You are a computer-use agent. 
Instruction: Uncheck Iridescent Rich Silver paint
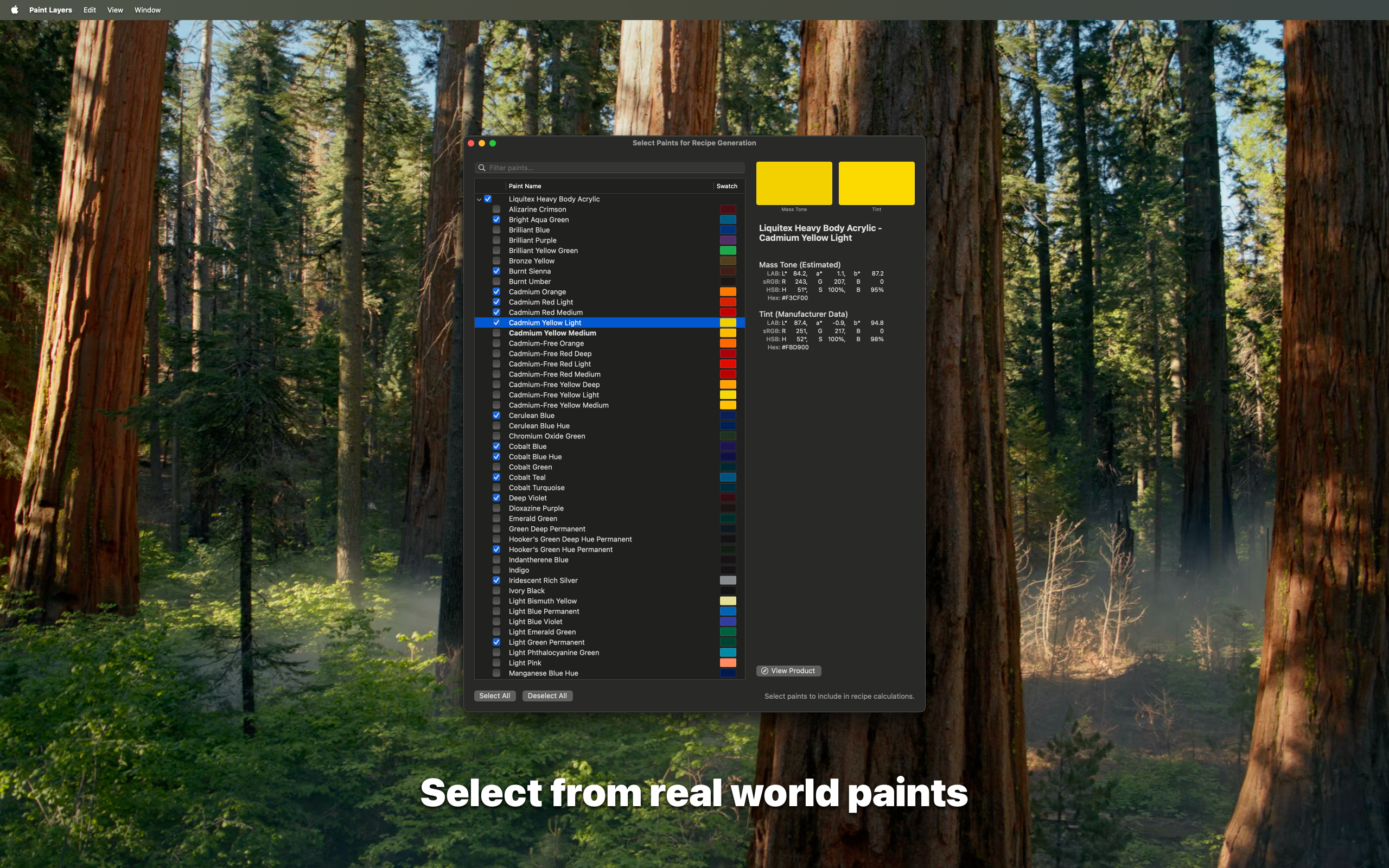tap(497, 580)
